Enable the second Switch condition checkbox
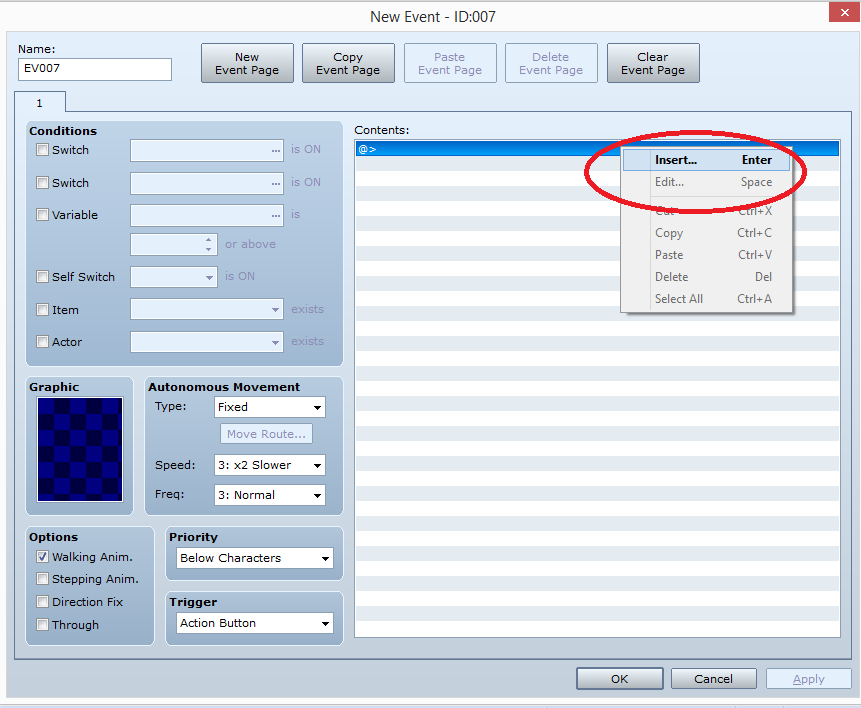Image resolution: width=861 pixels, height=708 pixels. (42, 182)
